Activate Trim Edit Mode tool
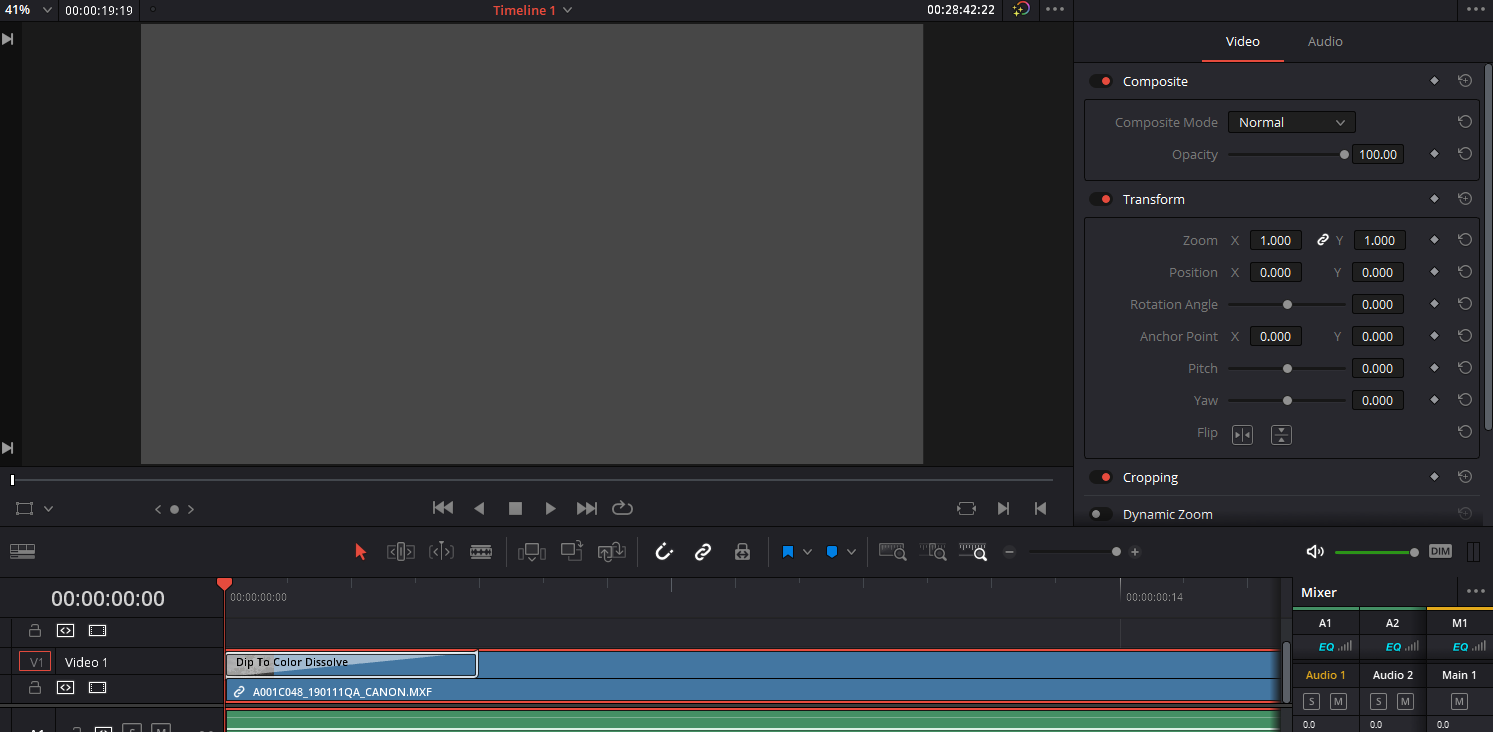The image size is (1493, 732). [400, 551]
